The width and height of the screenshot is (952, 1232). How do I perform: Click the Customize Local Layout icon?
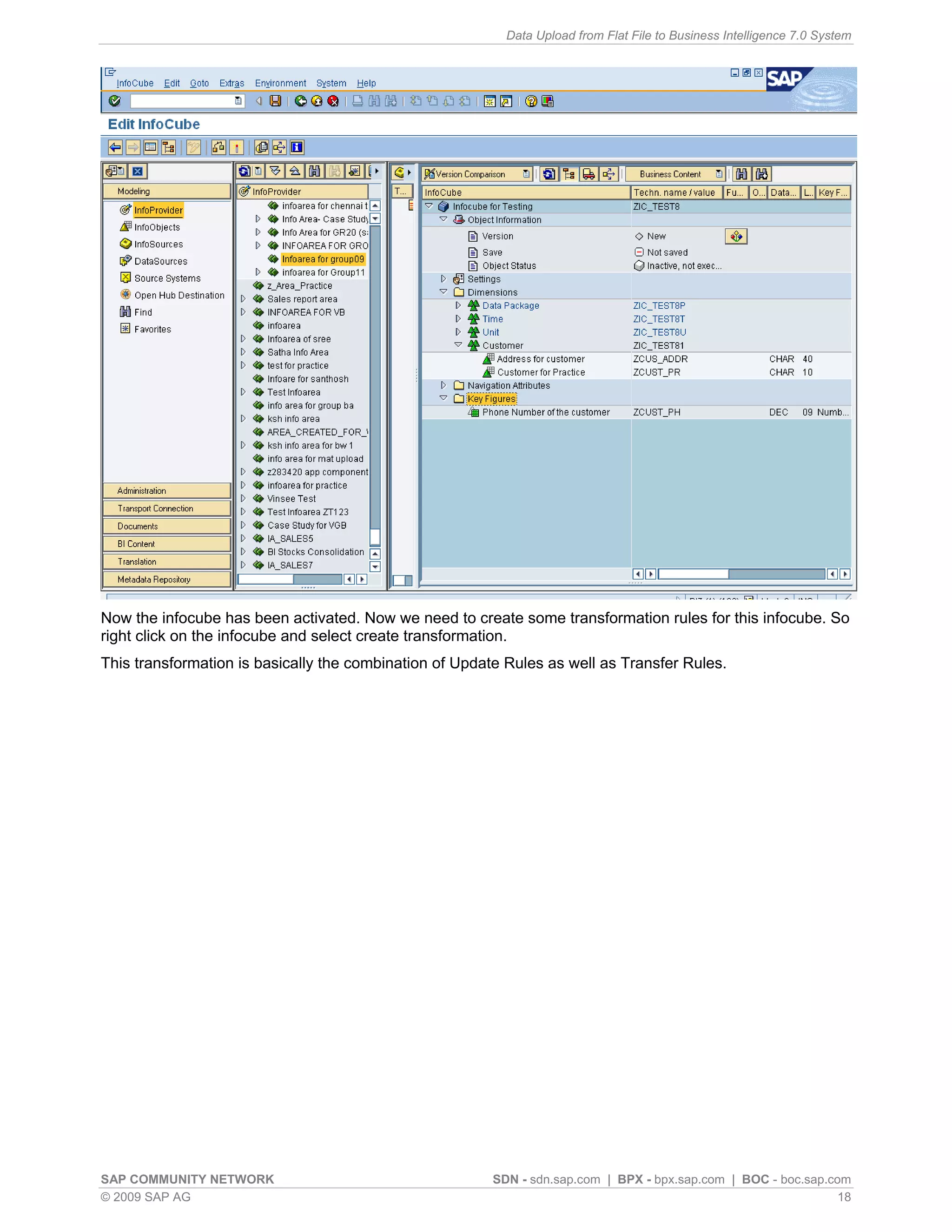pos(547,101)
